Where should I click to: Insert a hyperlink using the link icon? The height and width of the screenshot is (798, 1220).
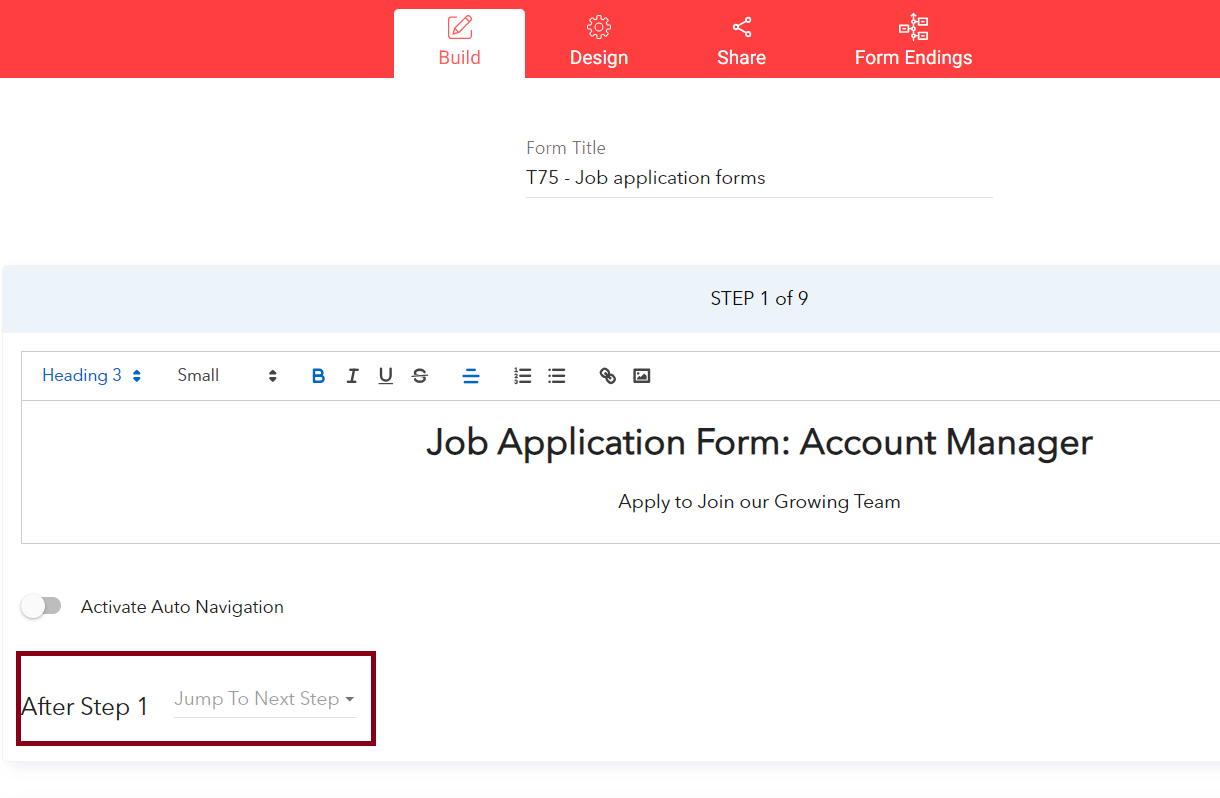click(607, 375)
